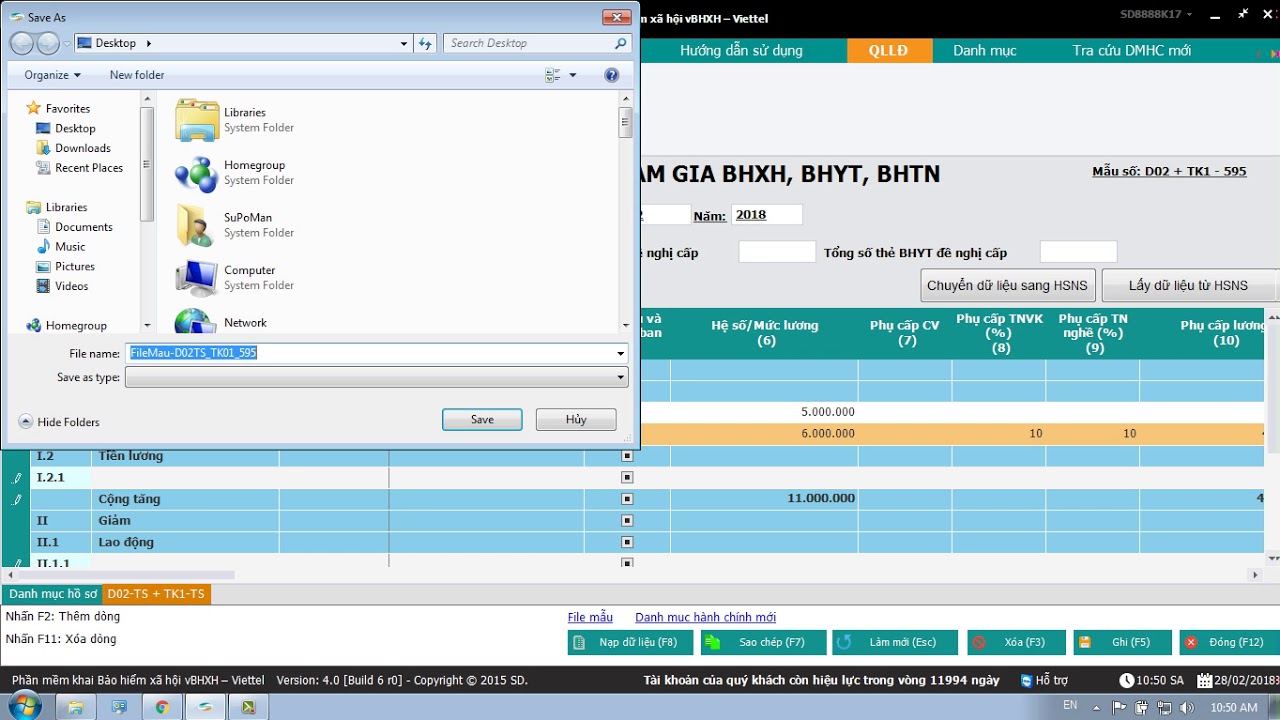This screenshot has height=720, width=1280.
Task: Click the Chrome icon in taskbar
Action: (162, 707)
